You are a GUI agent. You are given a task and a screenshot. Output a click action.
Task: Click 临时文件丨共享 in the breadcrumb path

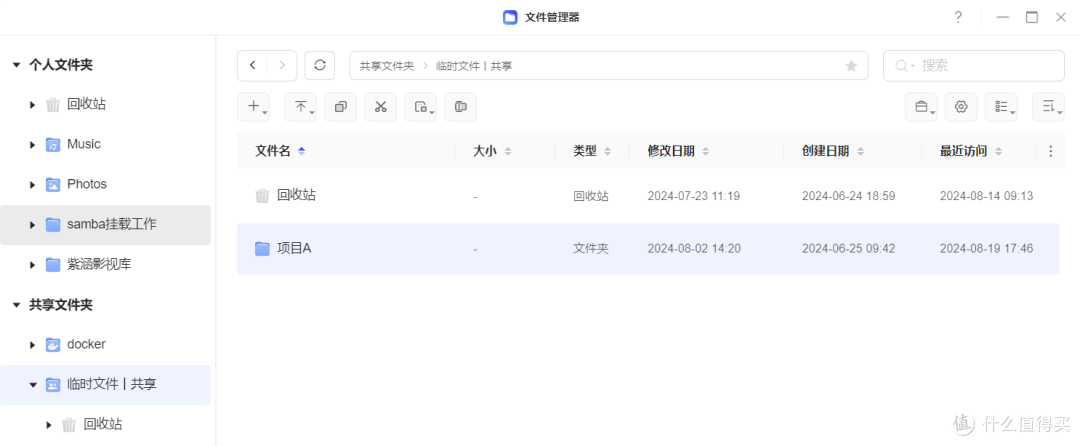tap(475, 66)
